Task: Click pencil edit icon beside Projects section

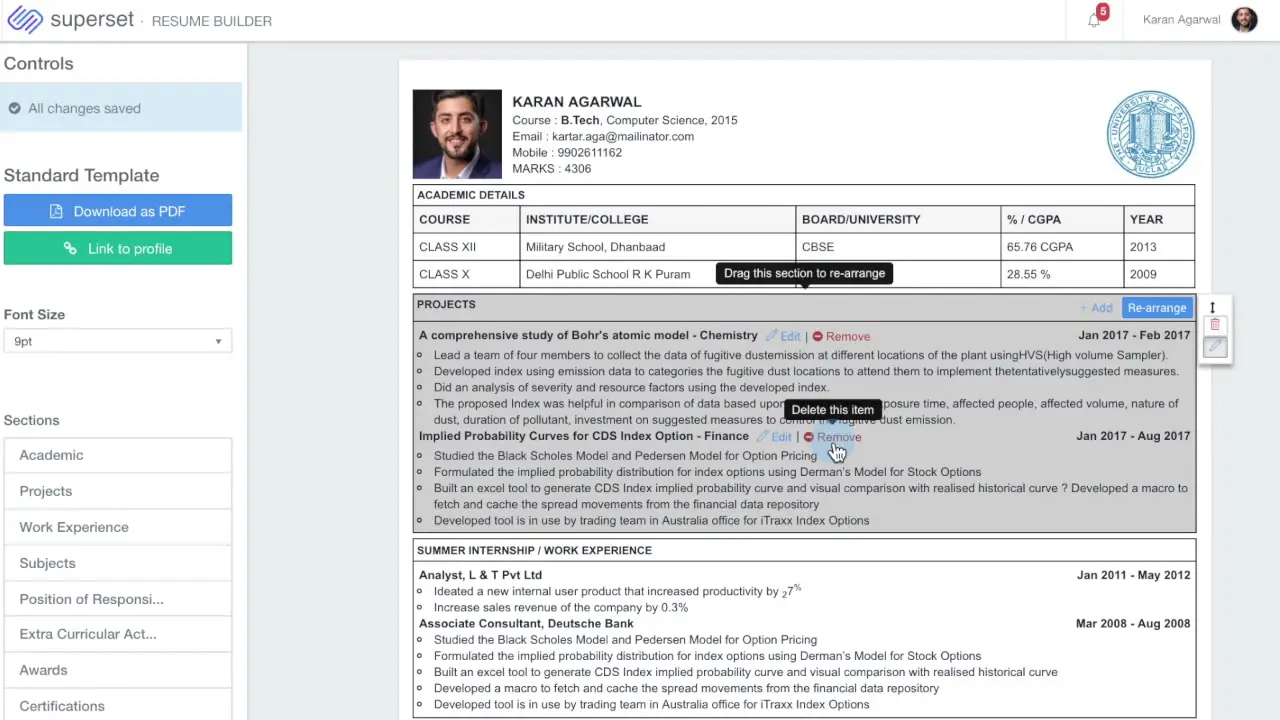Action: point(1215,346)
